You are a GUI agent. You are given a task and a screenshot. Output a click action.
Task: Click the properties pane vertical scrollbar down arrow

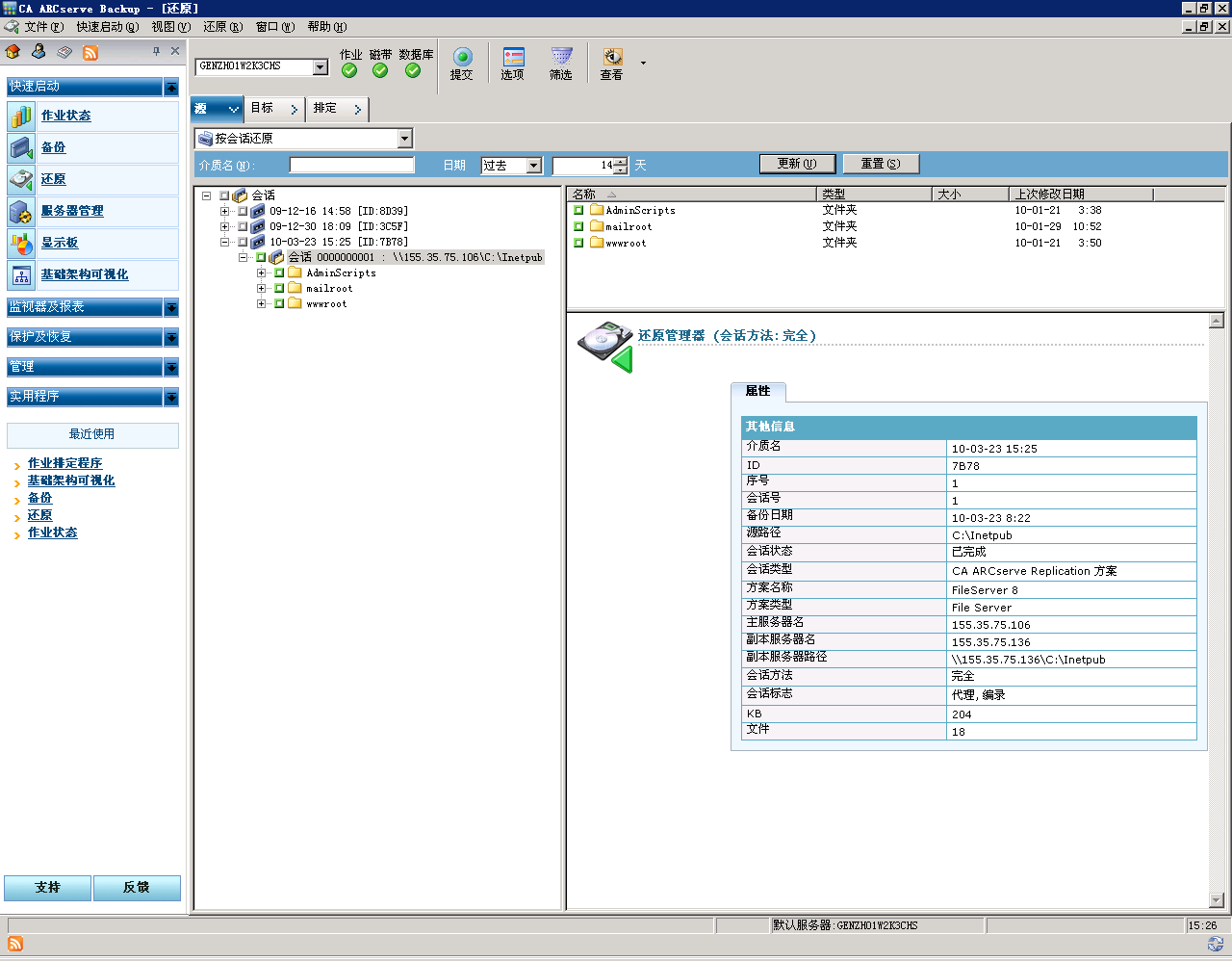[x=1217, y=900]
